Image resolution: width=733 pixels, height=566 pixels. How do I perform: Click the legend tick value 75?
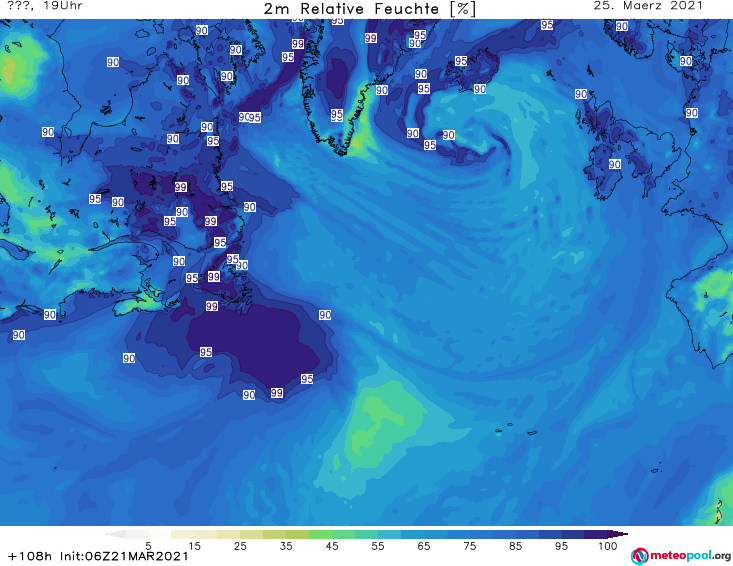470,546
